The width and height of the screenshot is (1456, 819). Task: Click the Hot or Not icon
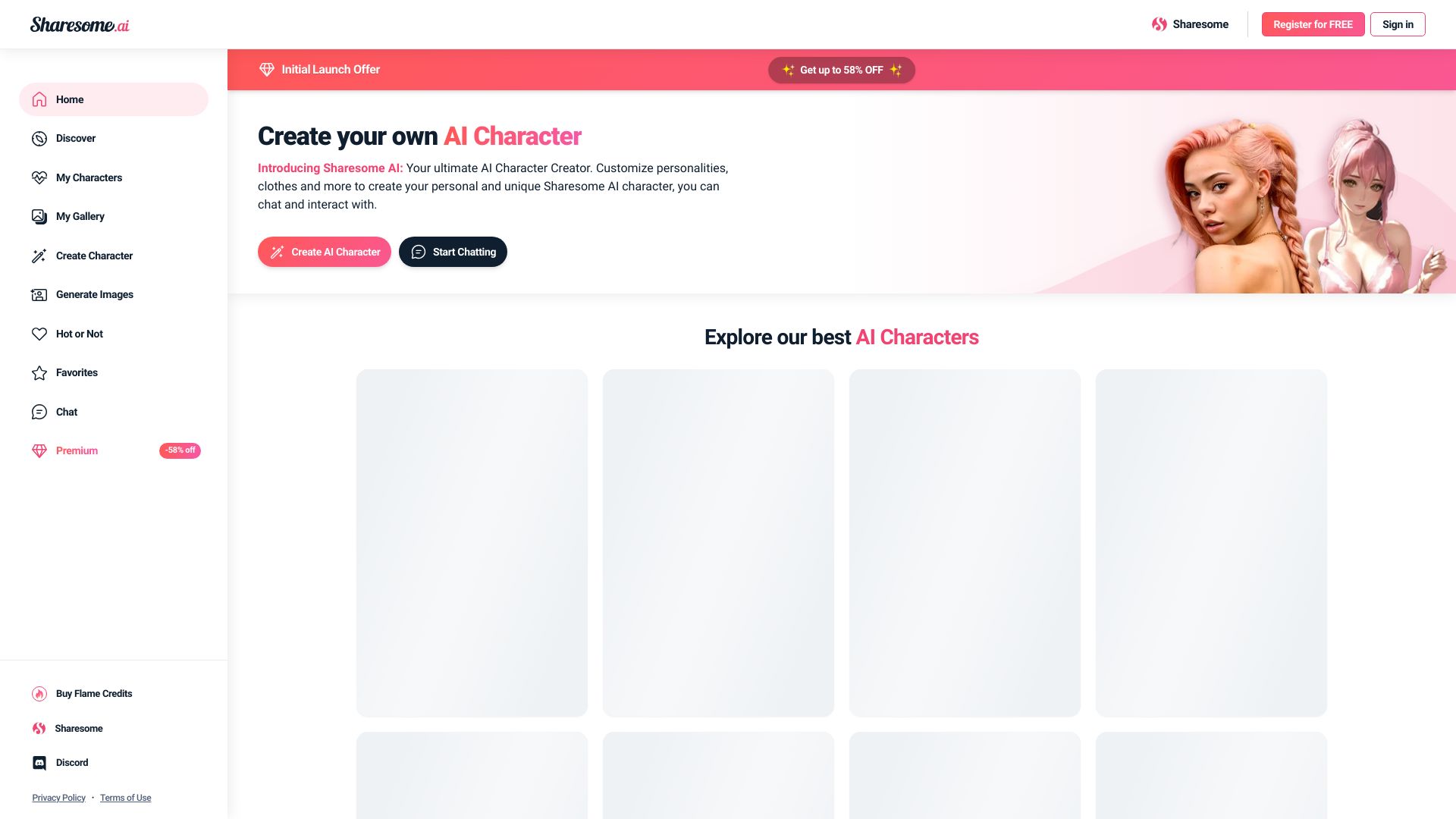tap(38, 333)
